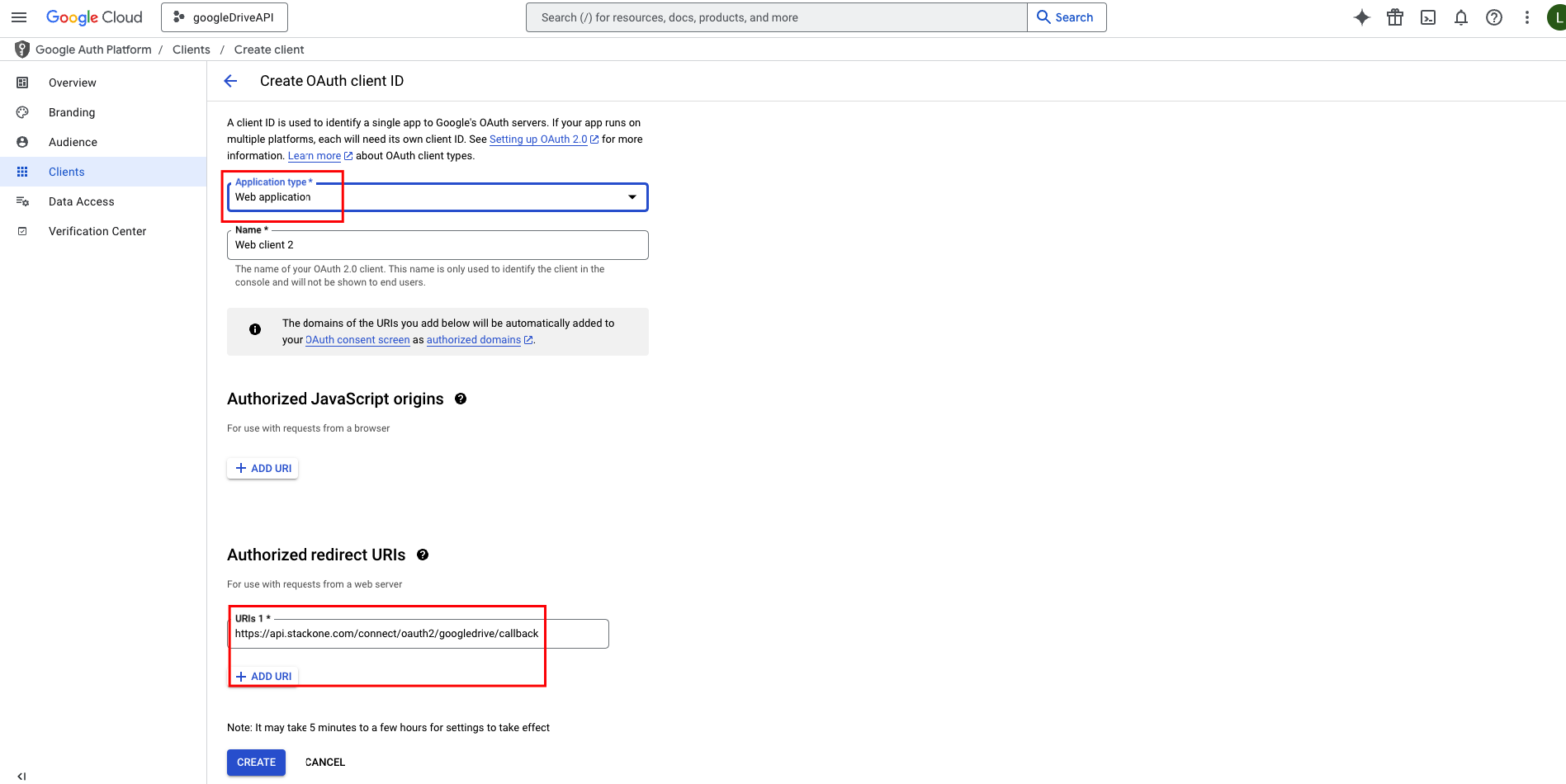
Task: Click the Clients grid icon
Action: (x=22, y=172)
